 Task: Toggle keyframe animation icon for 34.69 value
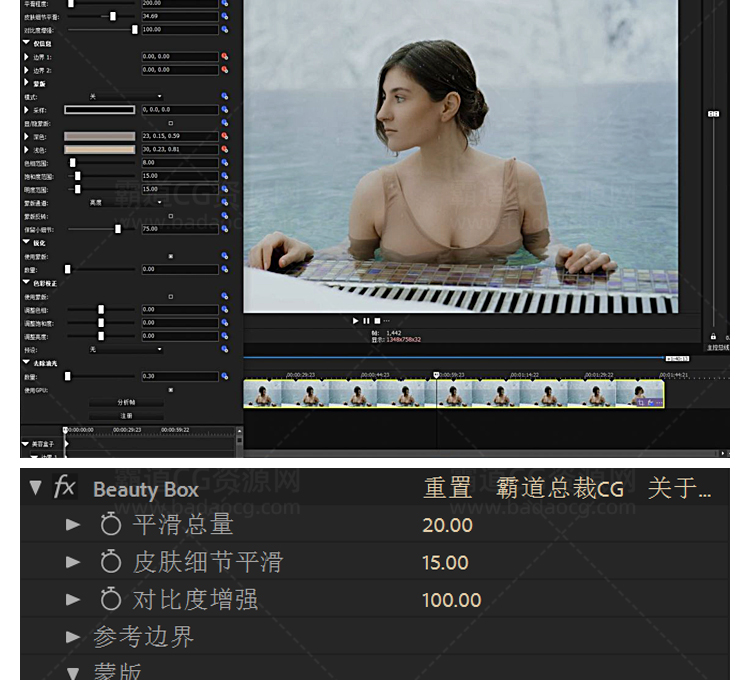coord(224,16)
